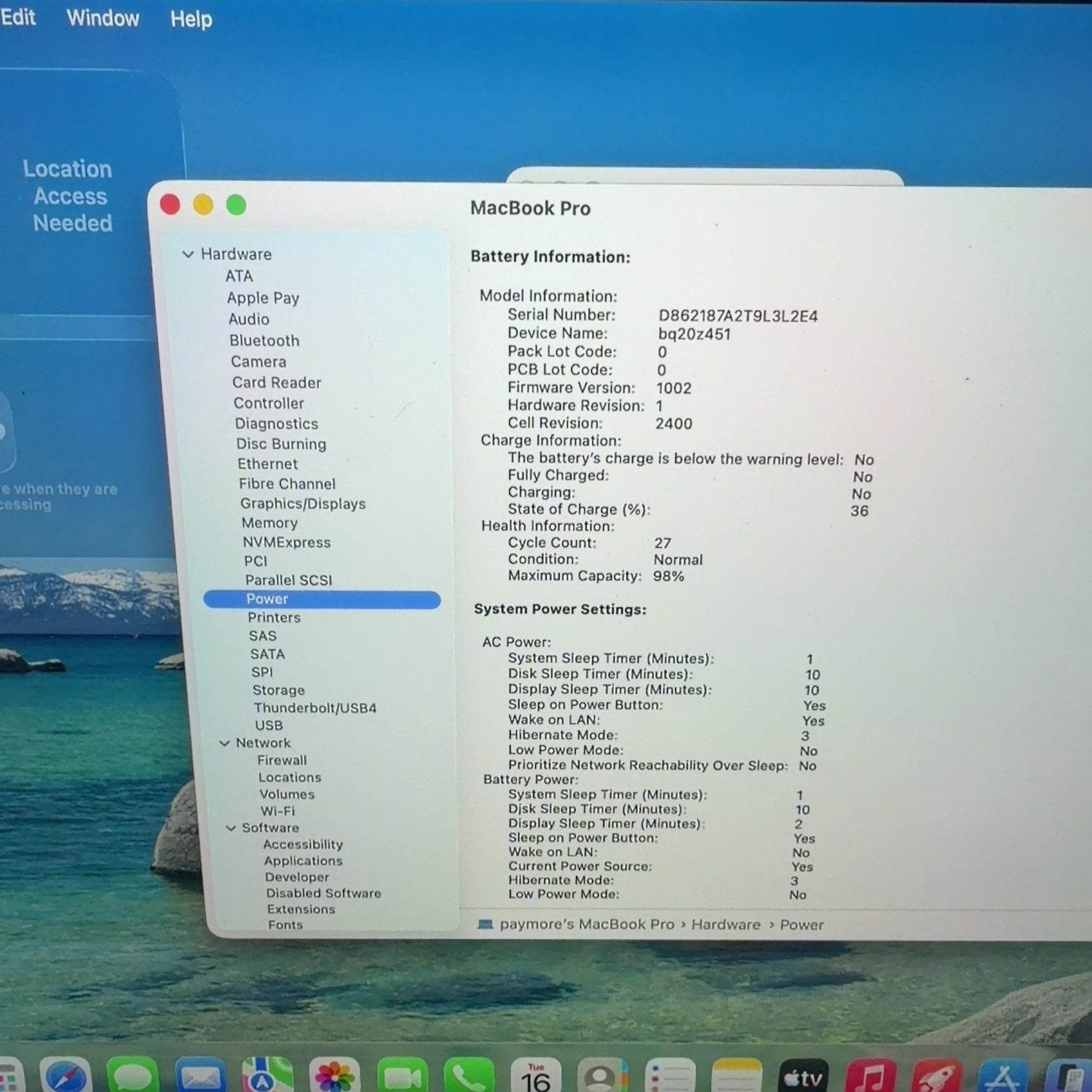The width and height of the screenshot is (1092, 1092).
Task: Click the laptop icon in the path bar
Action: coord(484,925)
